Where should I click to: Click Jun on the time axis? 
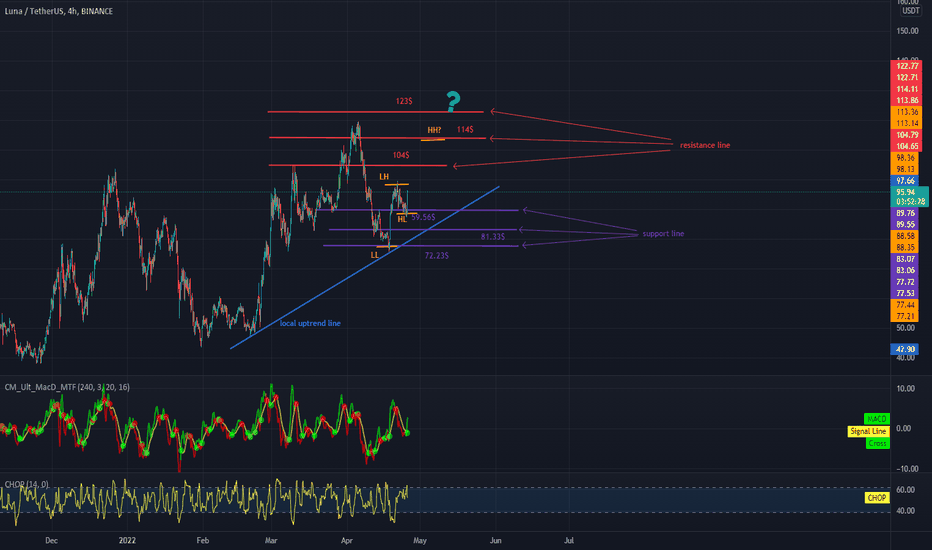(x=496, y=540)
